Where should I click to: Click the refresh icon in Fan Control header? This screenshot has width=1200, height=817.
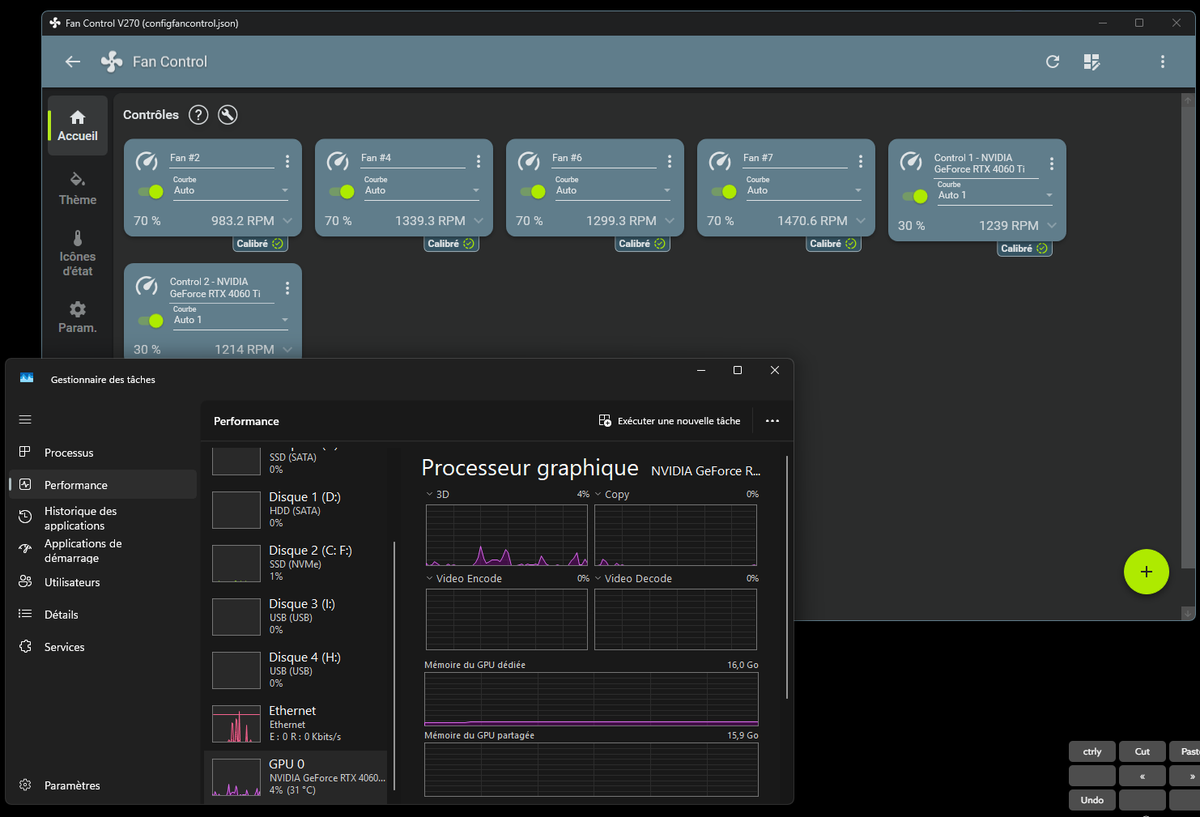(x=1052, y=62)
